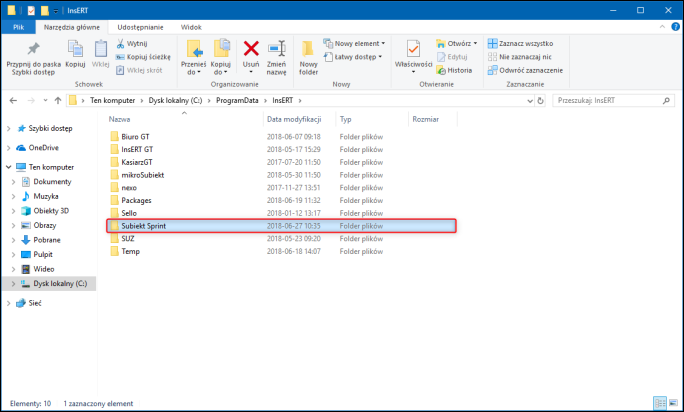Open Pulpit in navigation pane

pos(42,254)
